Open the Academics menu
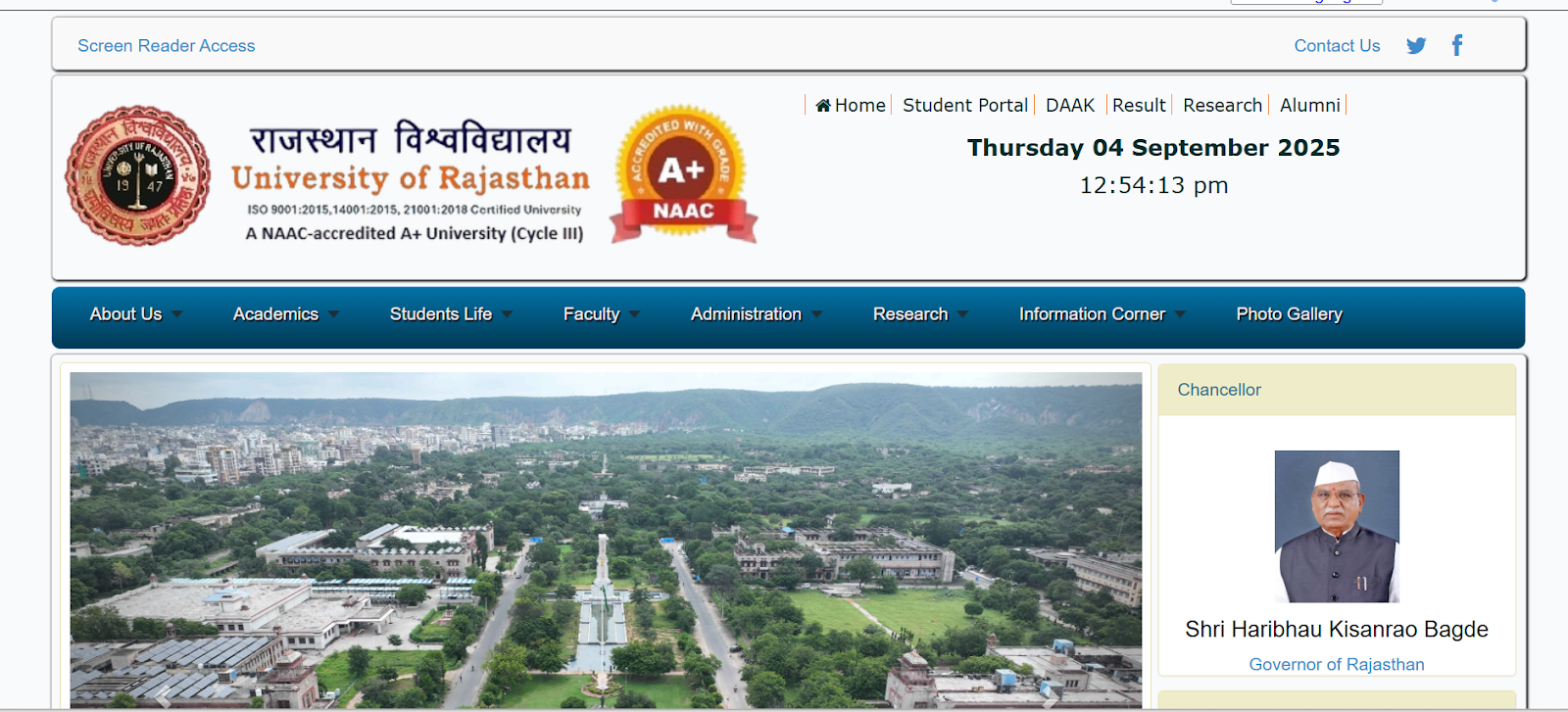 pyautogui.click(x=275, y=314)
